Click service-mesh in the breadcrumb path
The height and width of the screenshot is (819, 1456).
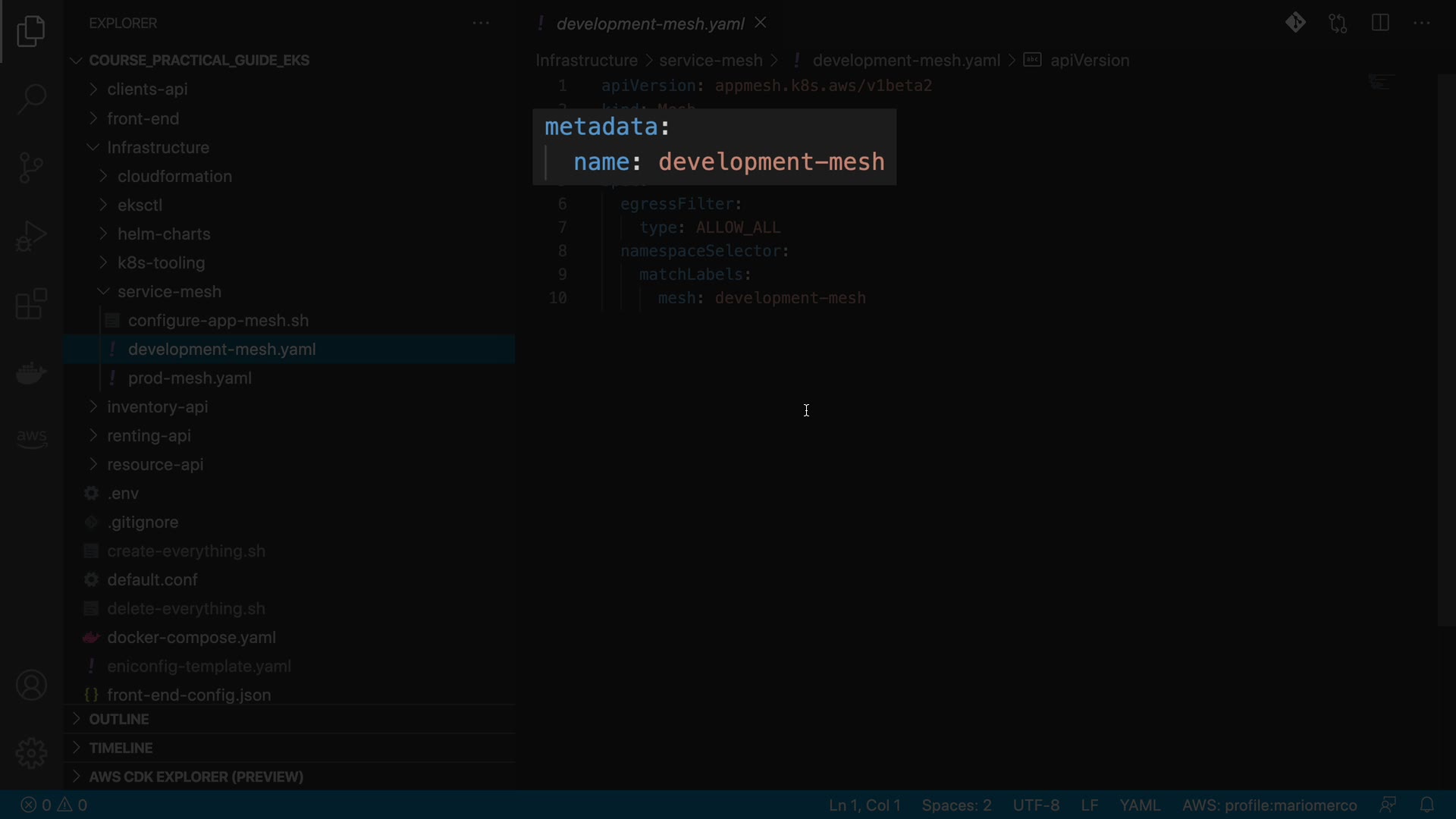(x=710, y=61)
